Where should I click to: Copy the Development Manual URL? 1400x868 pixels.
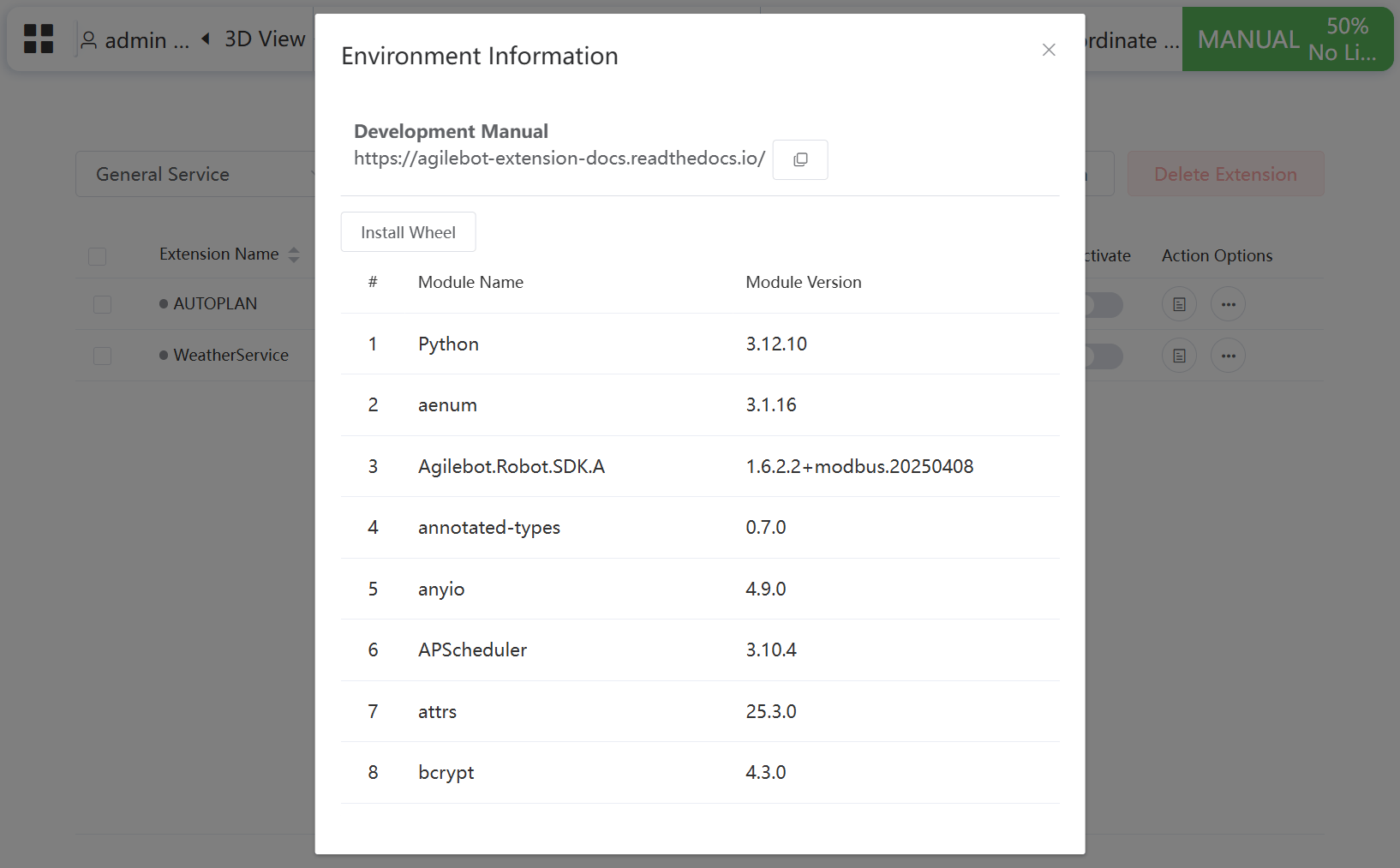799,159
